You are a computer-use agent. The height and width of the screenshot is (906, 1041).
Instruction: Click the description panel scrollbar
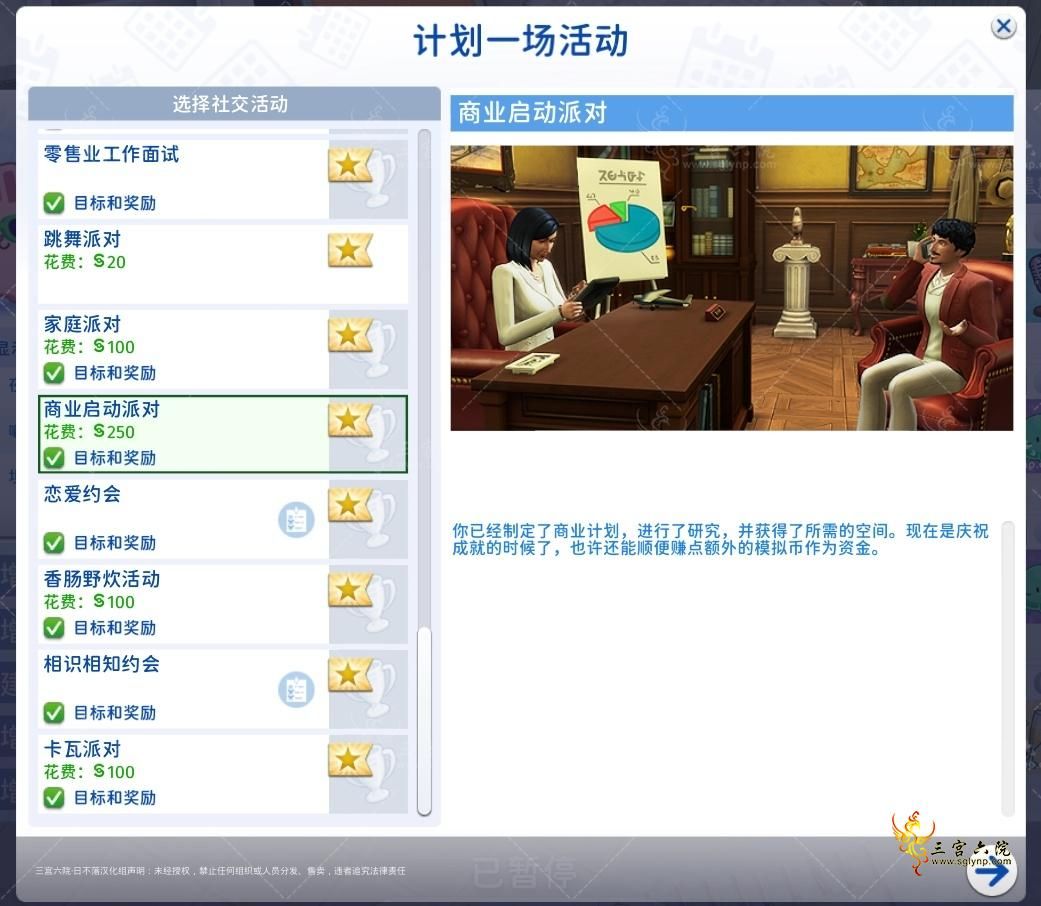(1008, 668)
